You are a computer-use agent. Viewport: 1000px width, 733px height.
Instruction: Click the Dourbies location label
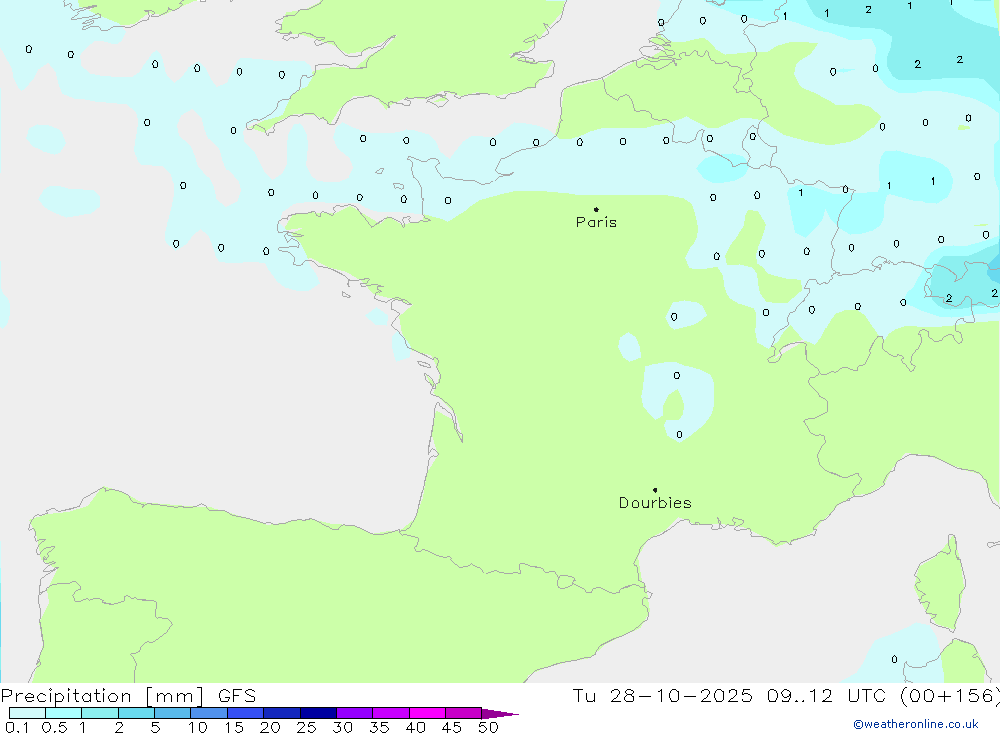pyautogui.click(x=655, y=503)
